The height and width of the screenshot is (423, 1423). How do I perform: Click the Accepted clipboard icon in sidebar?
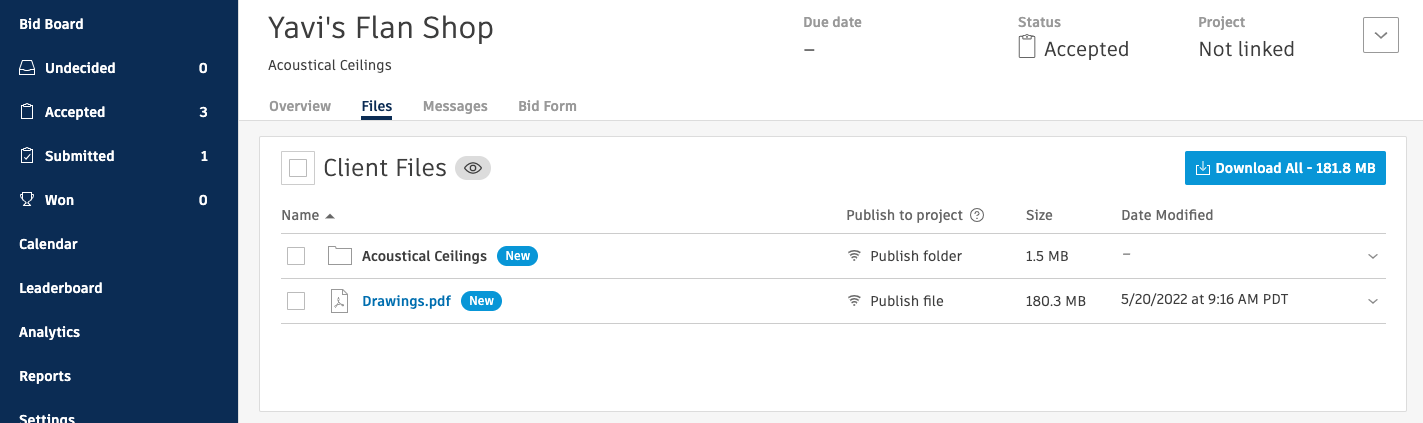[27, 112]
